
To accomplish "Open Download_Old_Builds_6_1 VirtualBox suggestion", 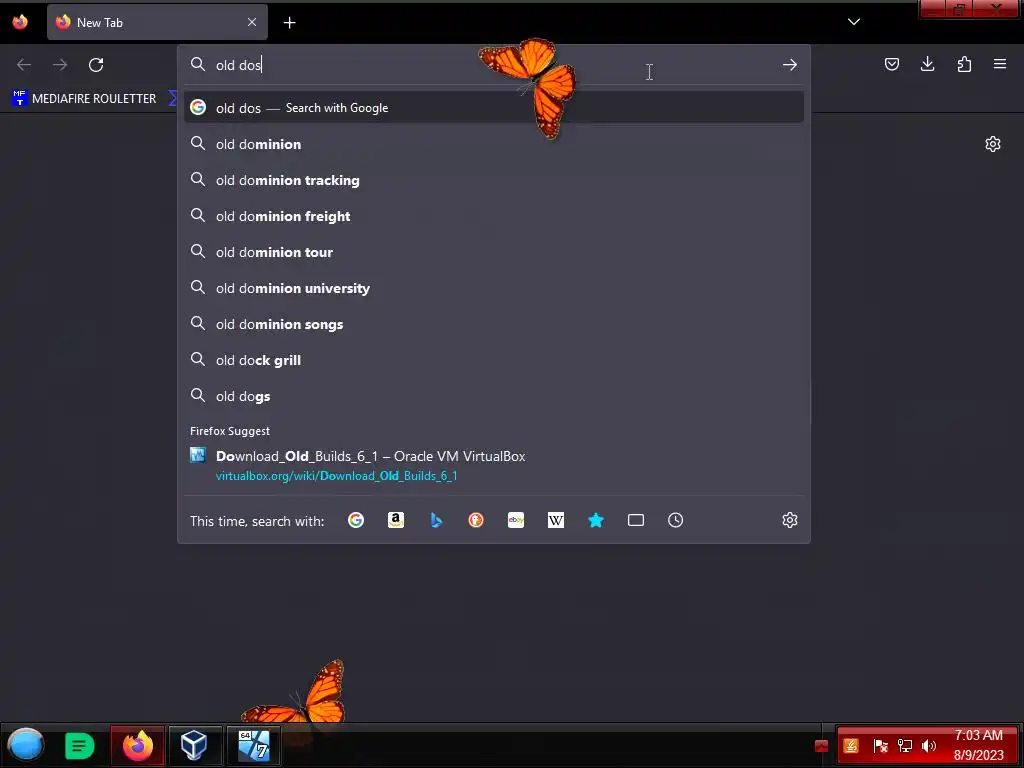I will pyautogui.click(x=494, y=466).
